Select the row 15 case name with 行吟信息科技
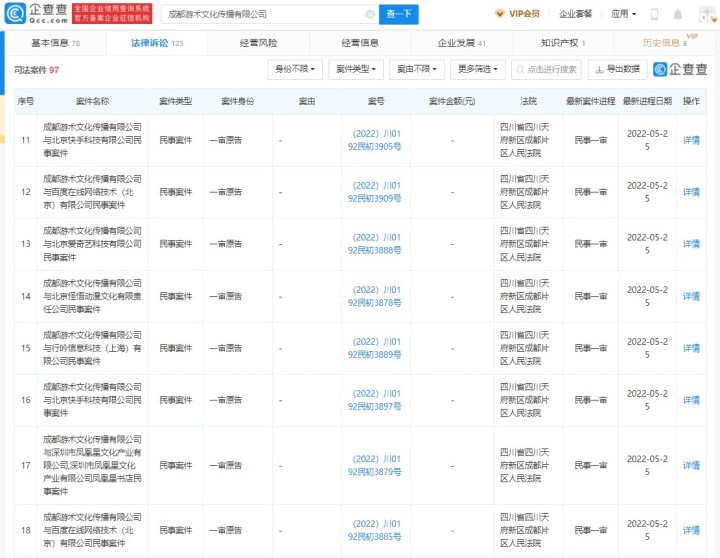Screen dimensions: 720x558 tap(92, 348)
